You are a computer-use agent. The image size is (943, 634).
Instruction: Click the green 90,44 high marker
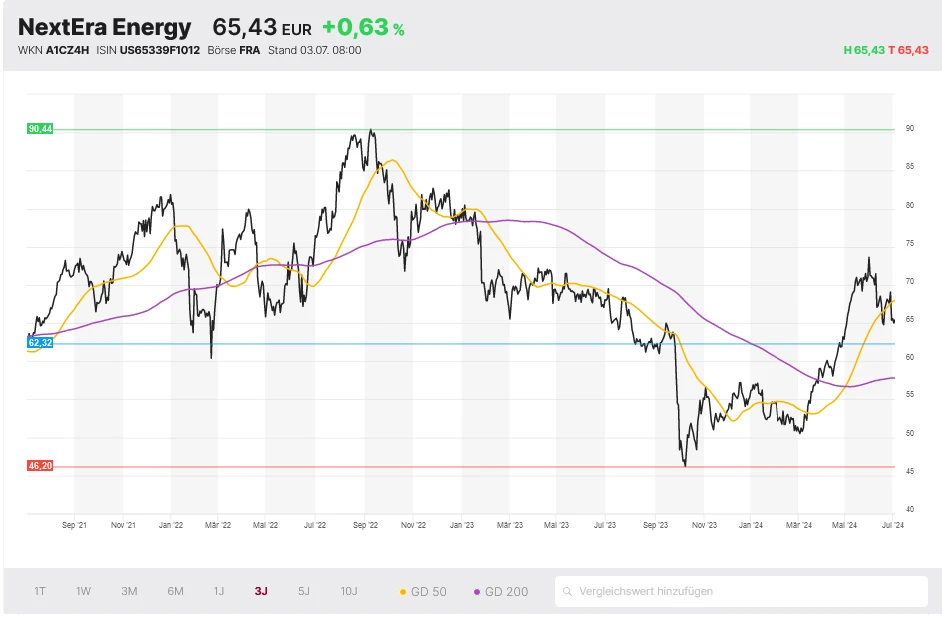[x=40, y=129]
